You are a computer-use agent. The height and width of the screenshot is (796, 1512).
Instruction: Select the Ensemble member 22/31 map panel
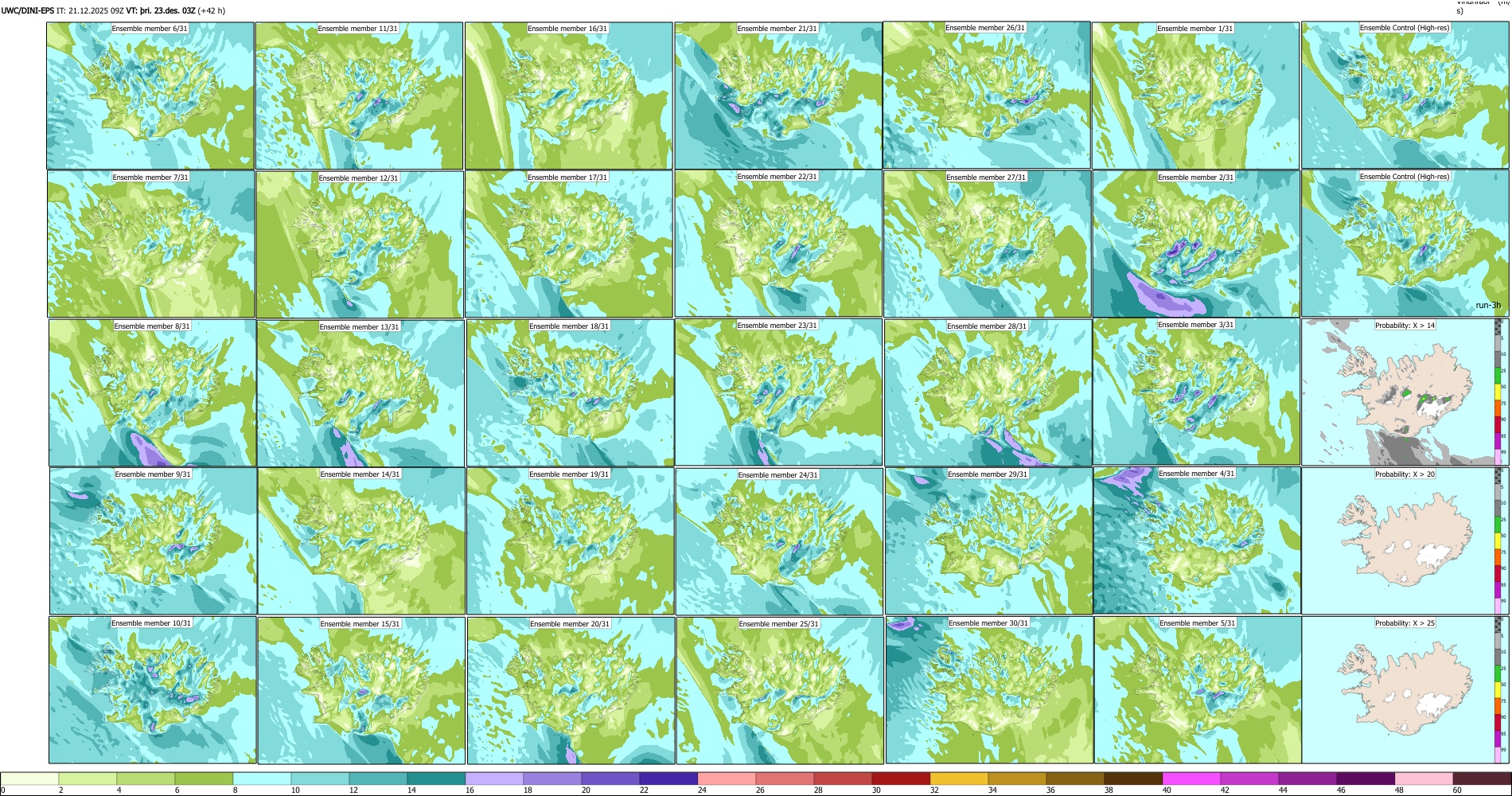tap(778, 244)
